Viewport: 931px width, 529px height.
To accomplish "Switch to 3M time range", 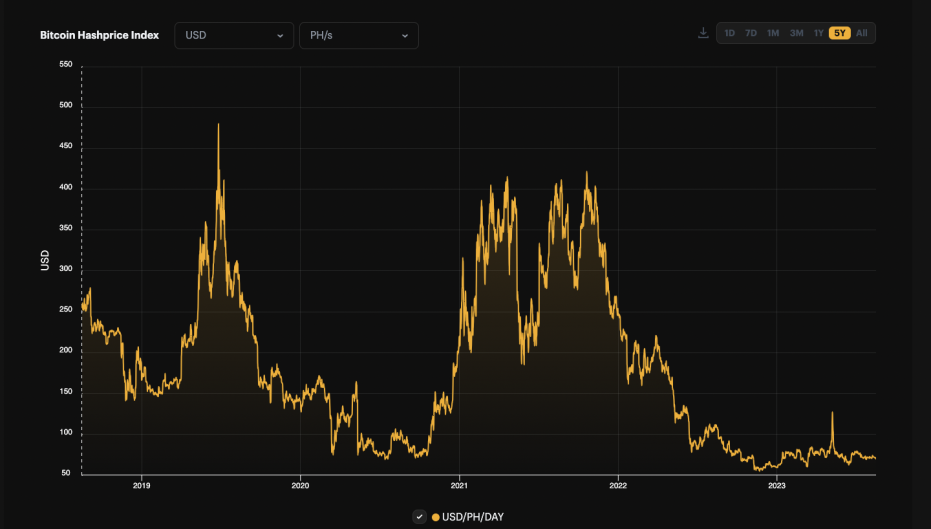I will 796,33.
